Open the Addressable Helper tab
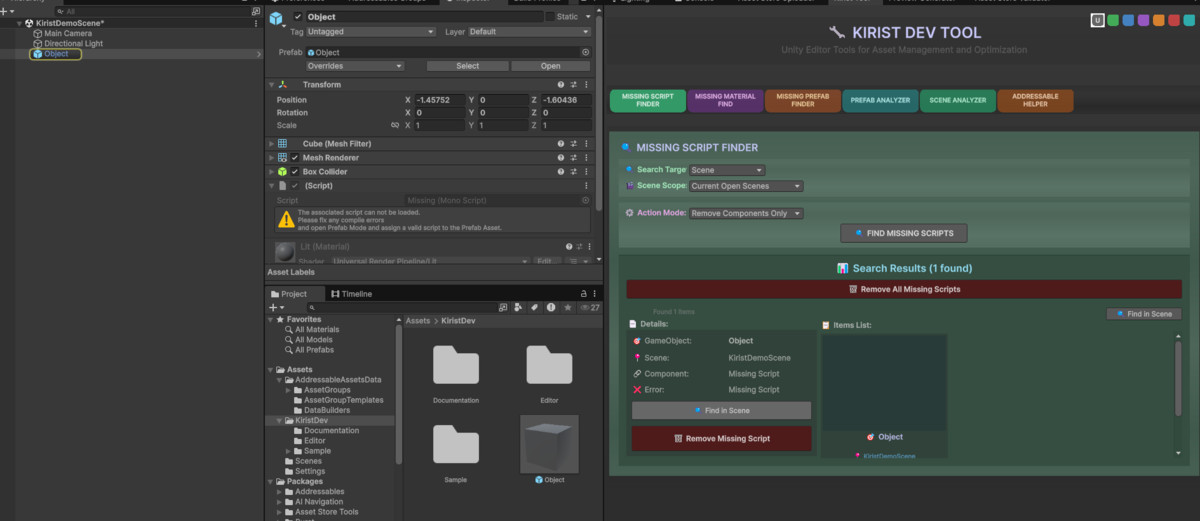Viewport: 1200px width, 521px height. pos(1035,100)
